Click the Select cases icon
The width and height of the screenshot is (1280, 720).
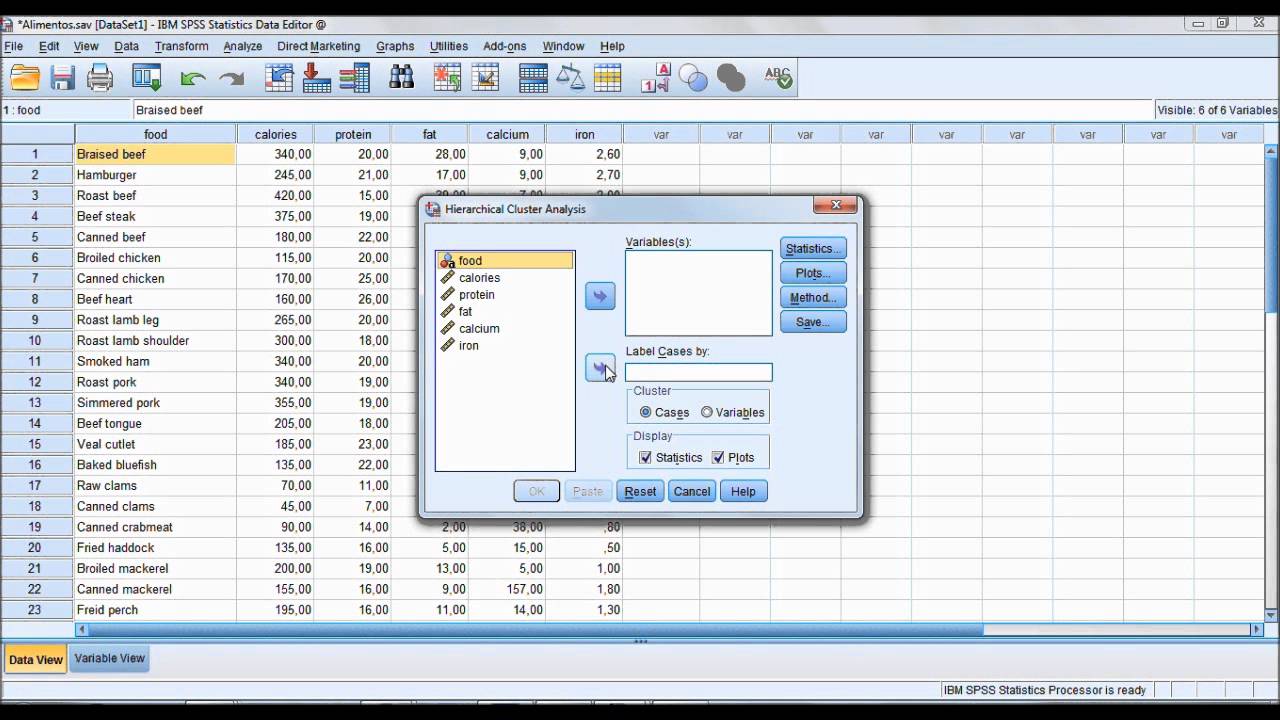pyautogui.click(x=607, y=77)
